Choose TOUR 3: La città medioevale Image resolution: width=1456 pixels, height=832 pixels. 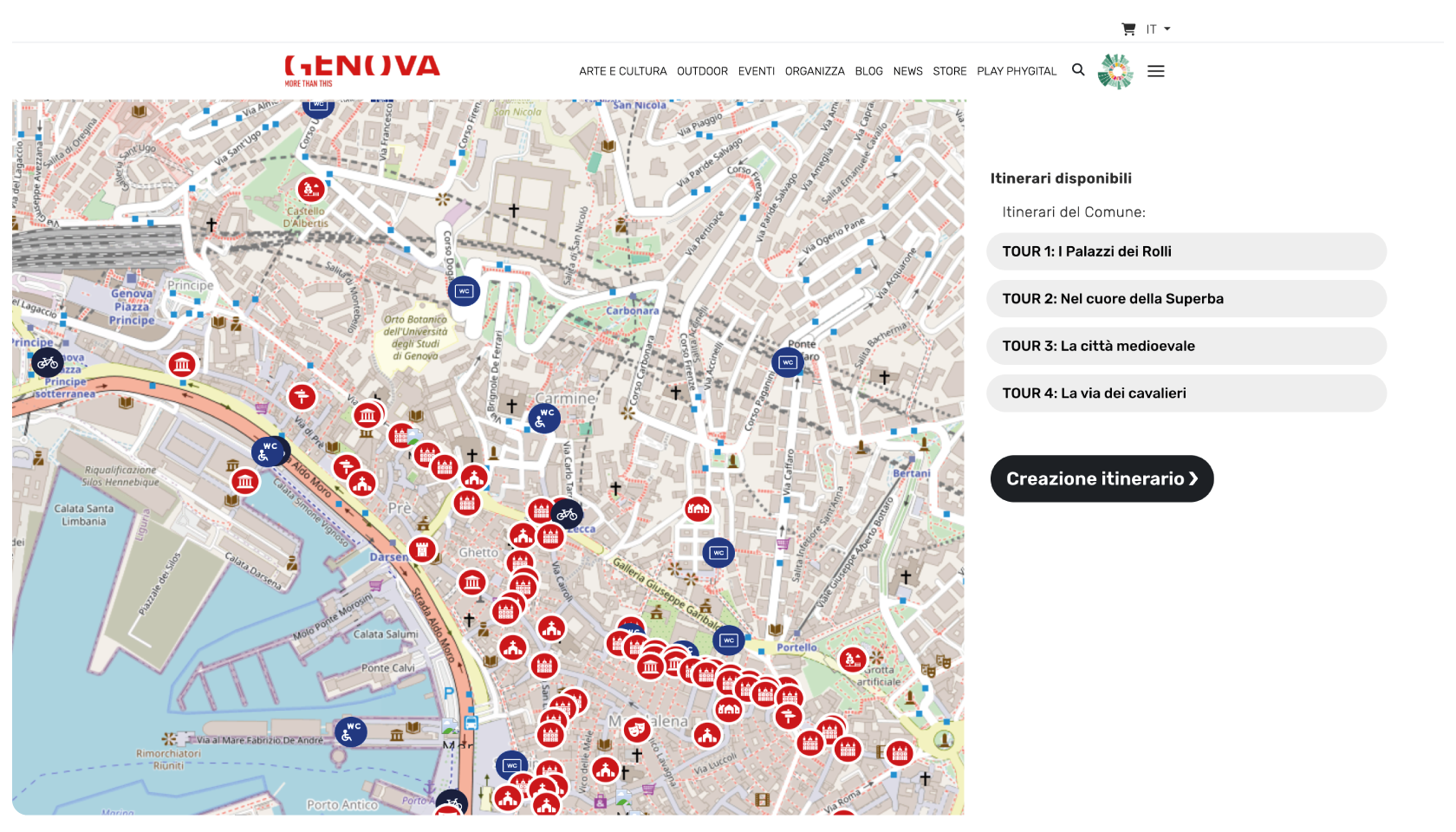(1186, 346)
